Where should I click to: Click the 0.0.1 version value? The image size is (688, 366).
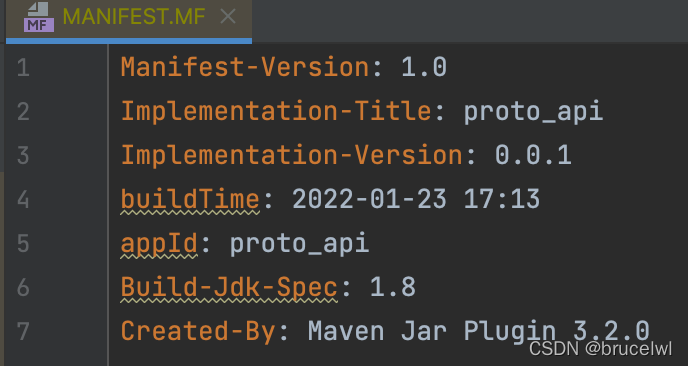click(533, 156)
